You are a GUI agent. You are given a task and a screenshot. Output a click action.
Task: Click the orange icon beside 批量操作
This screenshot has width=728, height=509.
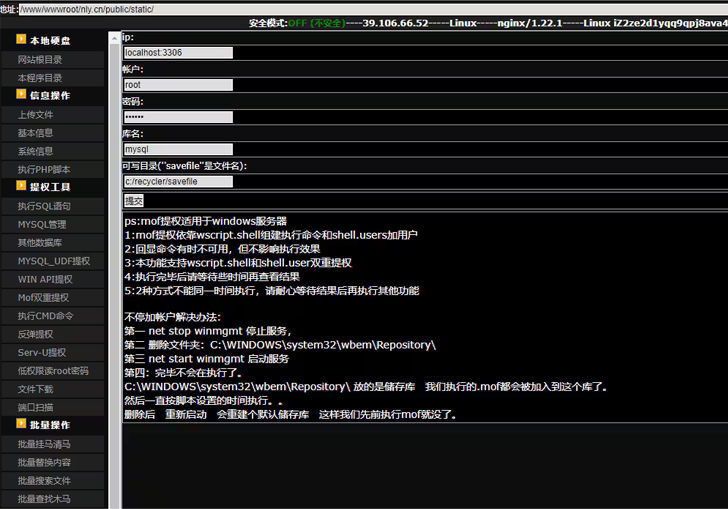20,425
